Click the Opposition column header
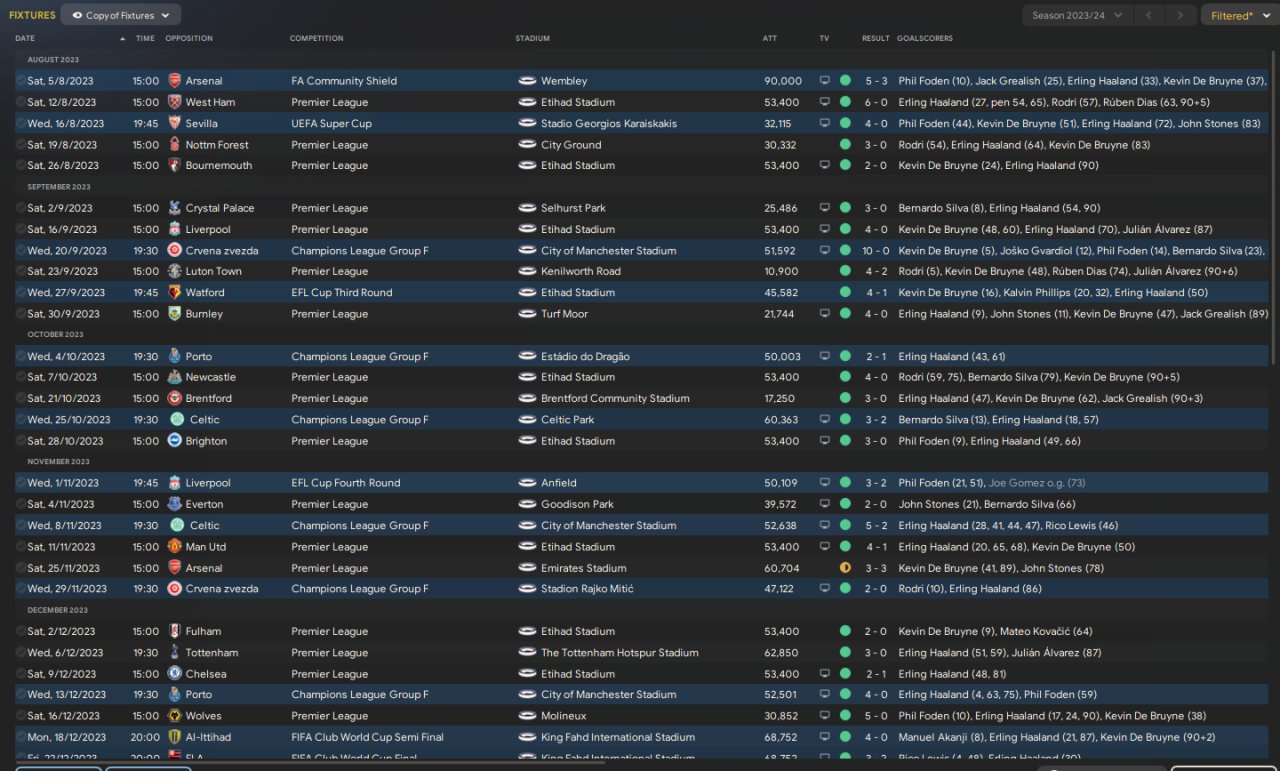 [189, 38]
